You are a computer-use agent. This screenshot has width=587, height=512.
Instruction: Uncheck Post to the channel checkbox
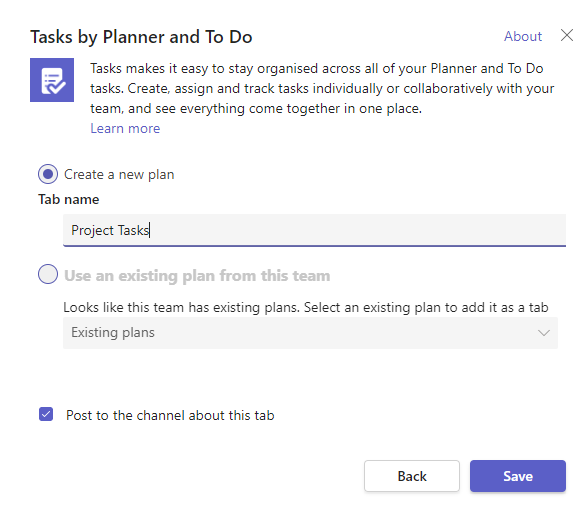[46, 414]
